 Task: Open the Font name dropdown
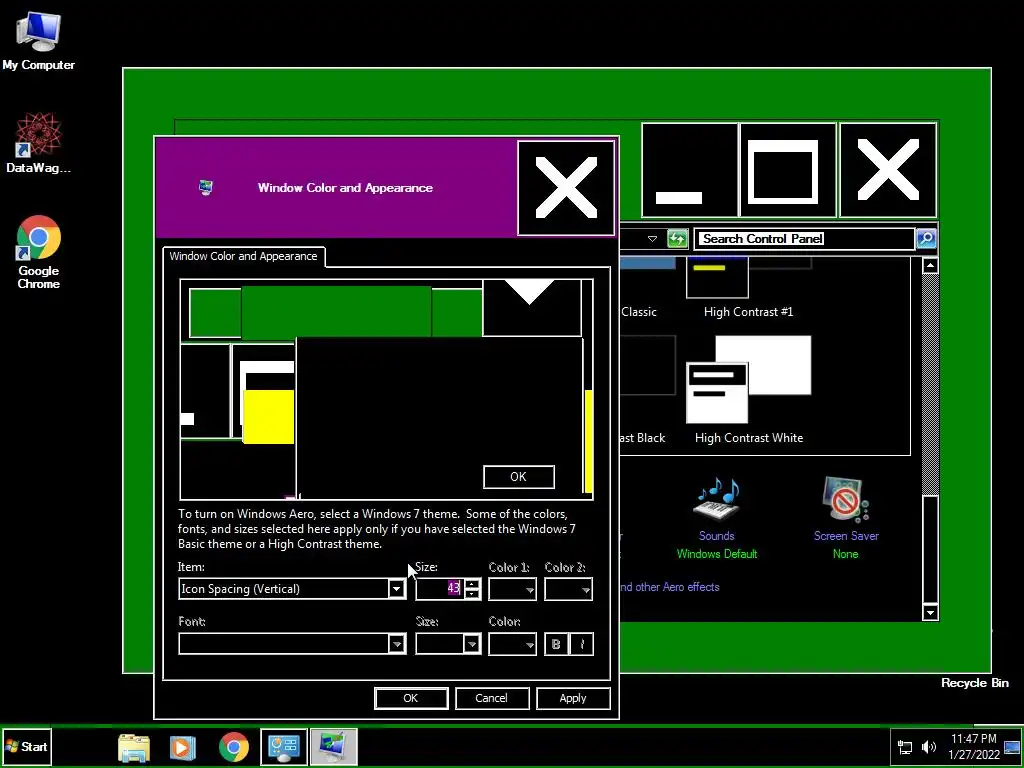pyautogui.click(x=396, y=644)
